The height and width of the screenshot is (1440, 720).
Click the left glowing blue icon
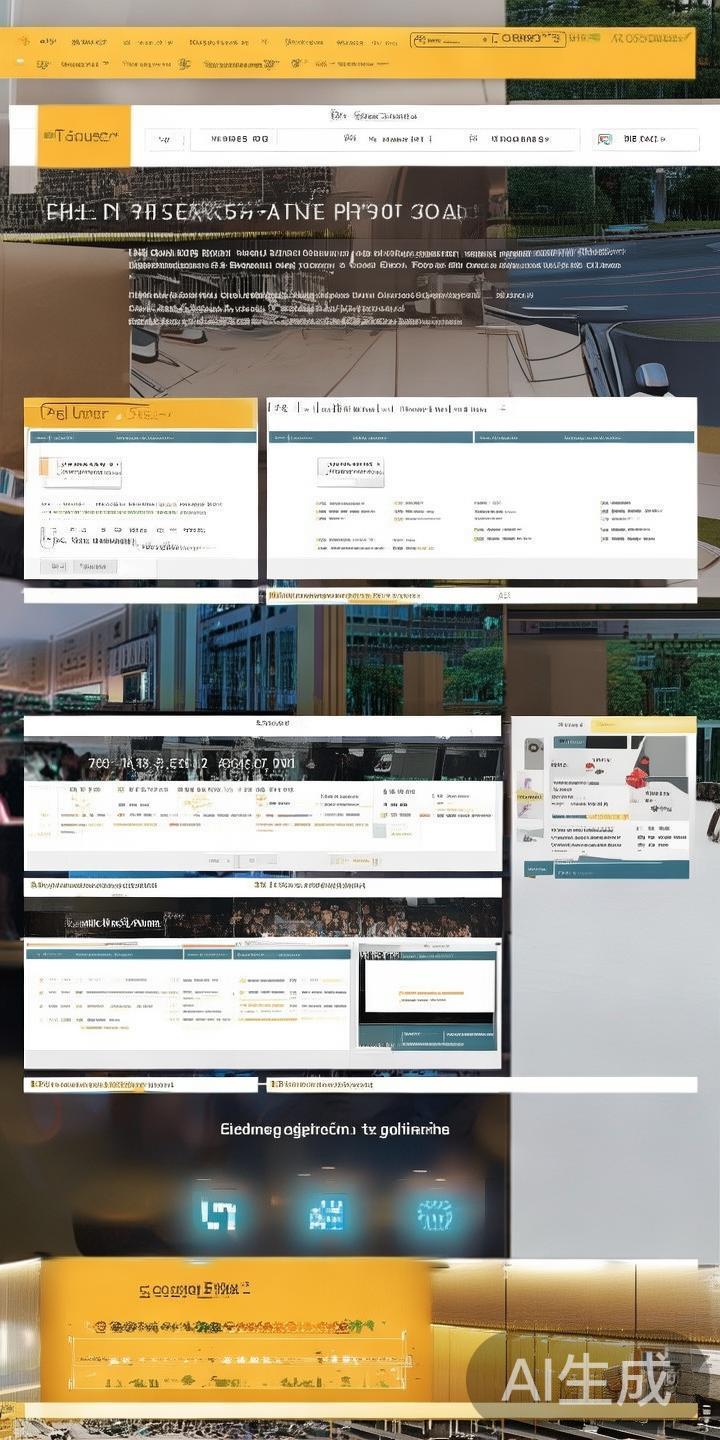tap(217, 1214)
